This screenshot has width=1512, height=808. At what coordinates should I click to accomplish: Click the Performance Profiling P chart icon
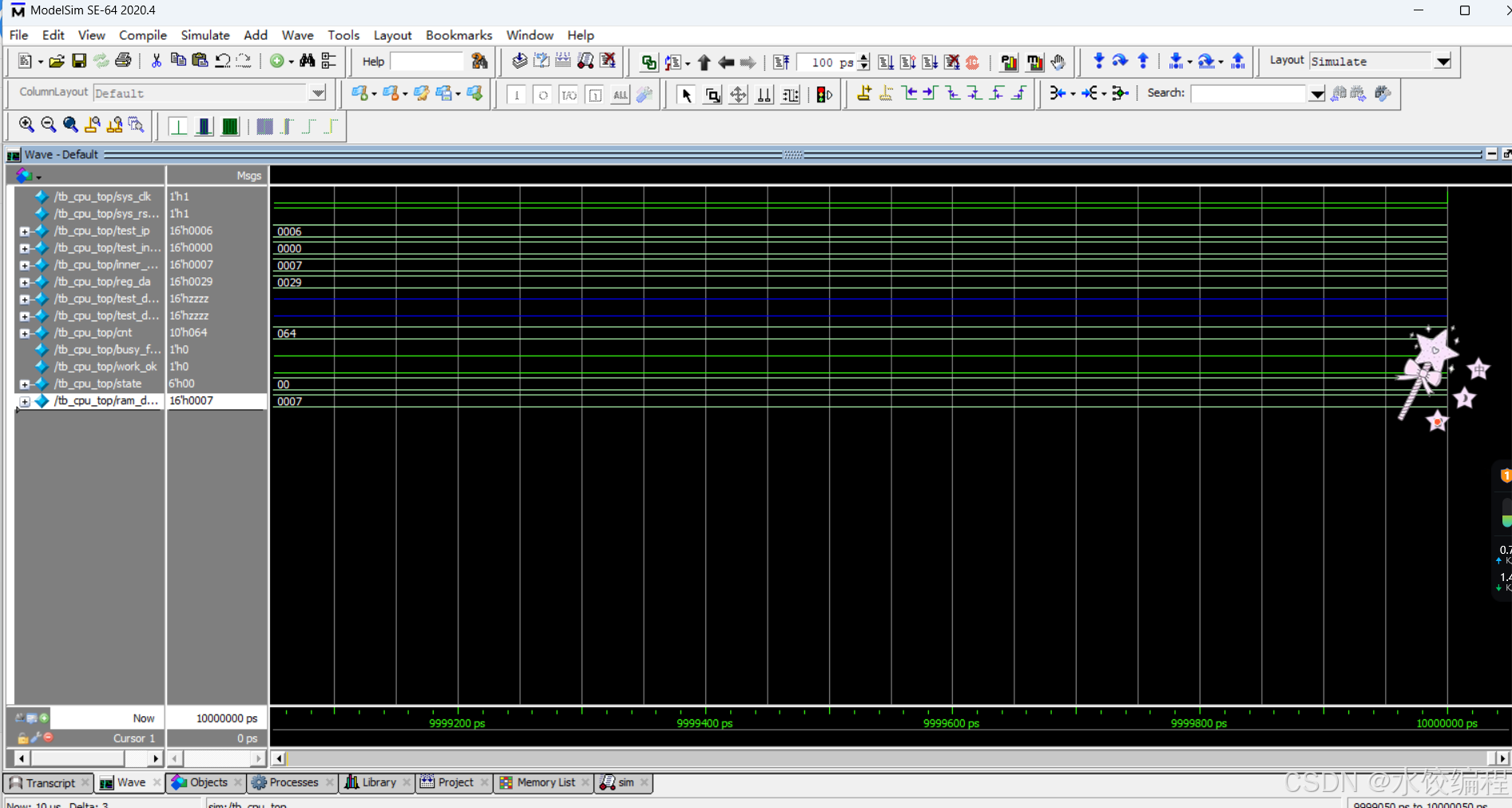[1009, 62]
